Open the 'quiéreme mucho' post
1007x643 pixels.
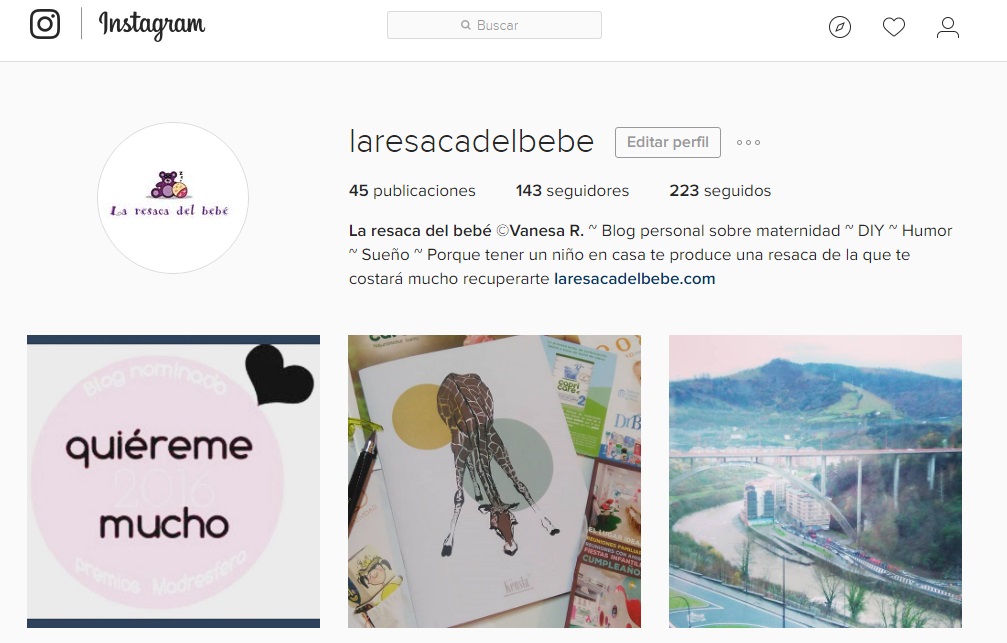(x=173, y=481)
